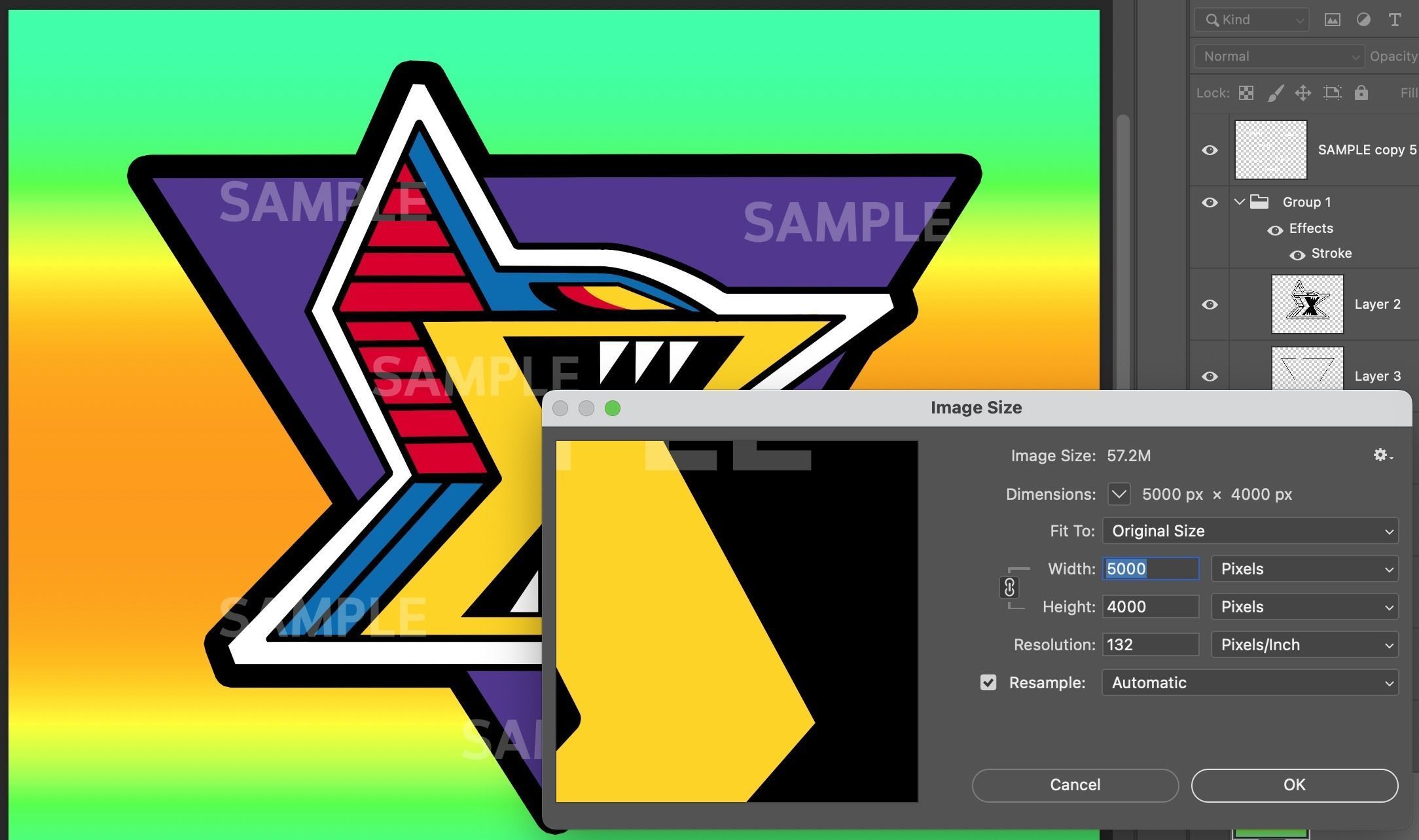Select the Layer 2 thumbnail

coord(1307,304)
